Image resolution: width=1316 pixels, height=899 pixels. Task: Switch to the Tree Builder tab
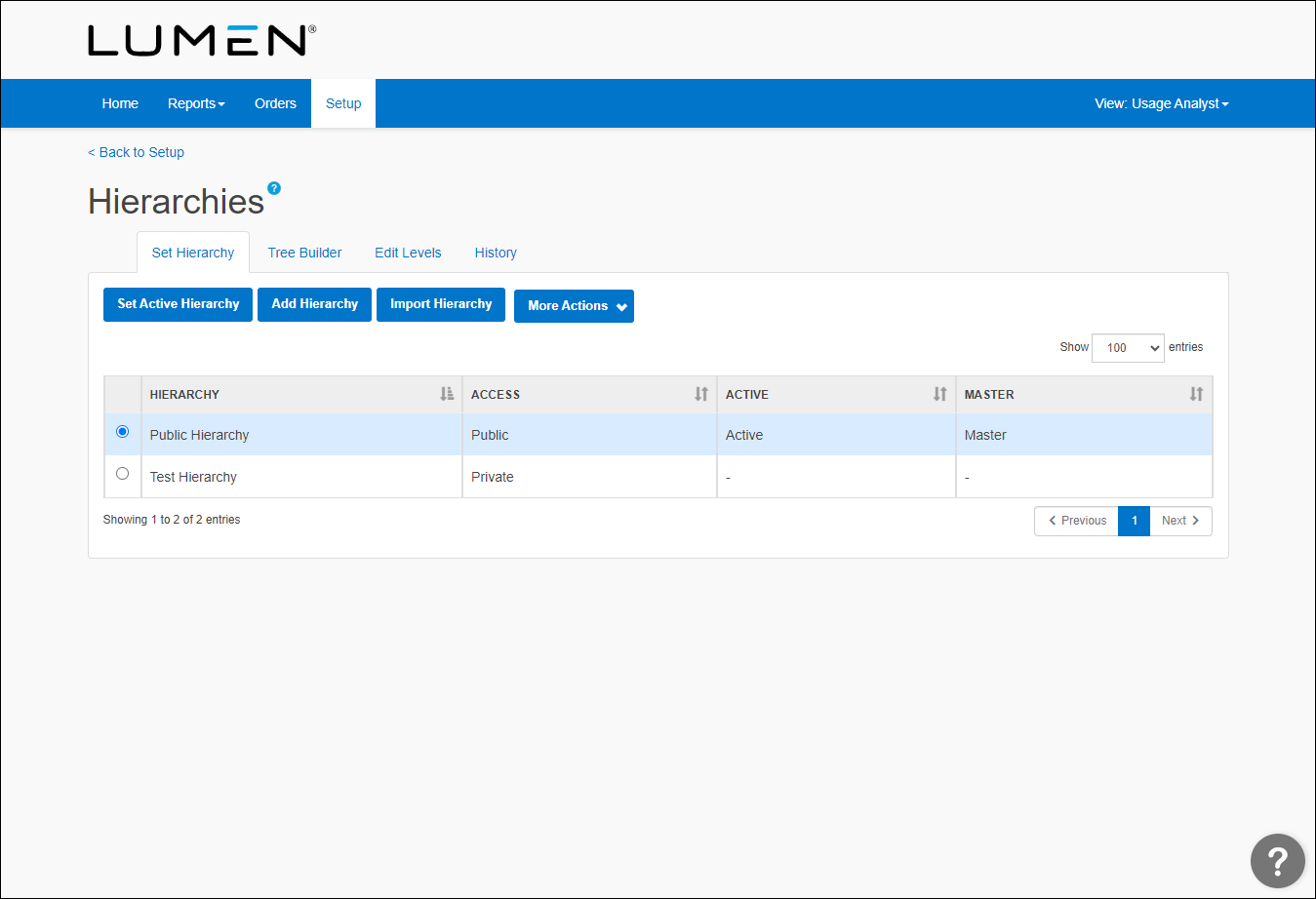pyautogui.click(x=304, y=253)
